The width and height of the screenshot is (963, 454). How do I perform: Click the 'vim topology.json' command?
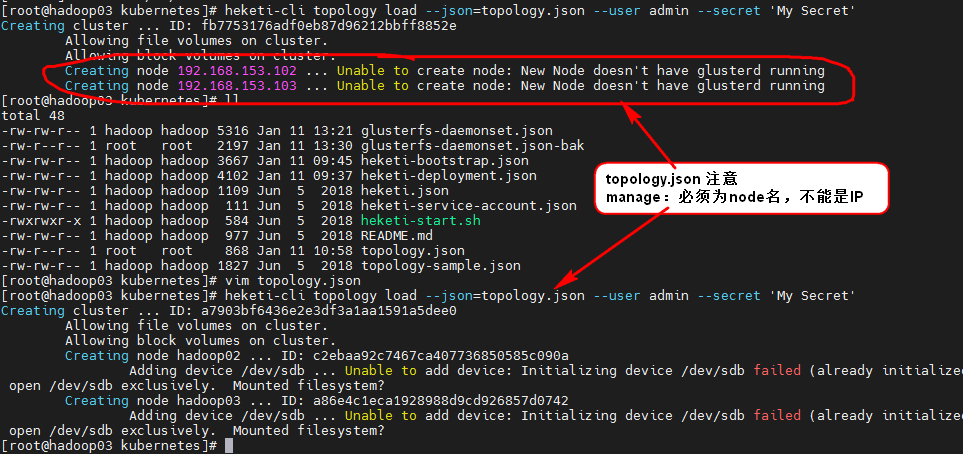coord(293,281)
